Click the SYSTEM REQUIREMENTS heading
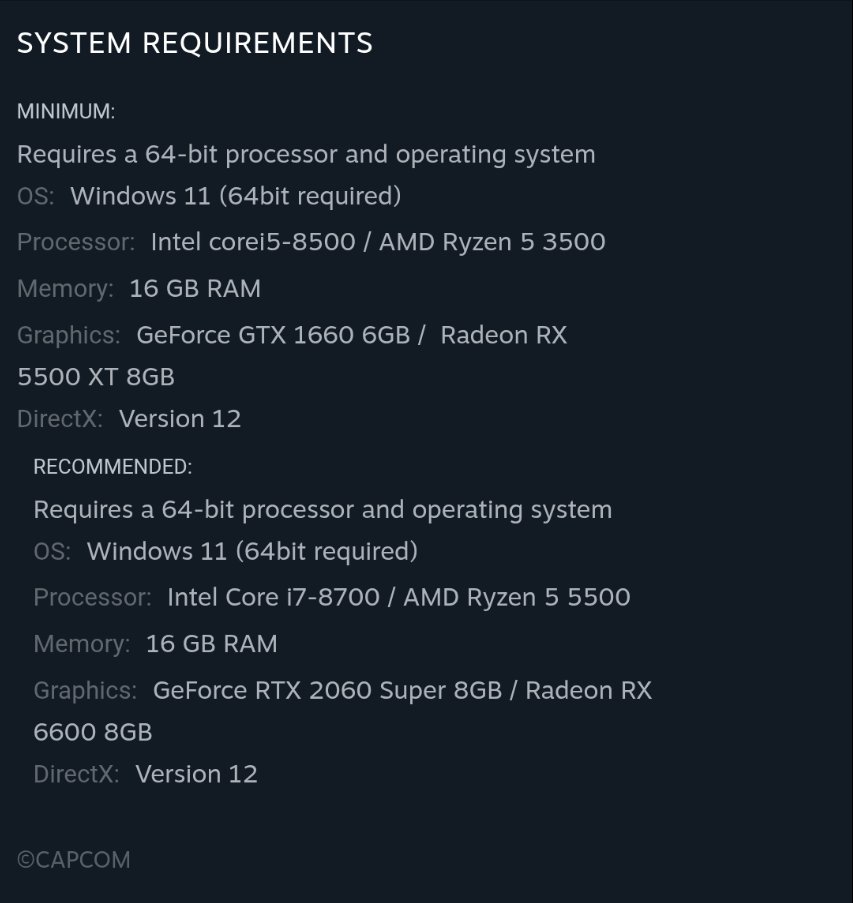This screenshot has width=853, height=903. (x=195, y=44)
